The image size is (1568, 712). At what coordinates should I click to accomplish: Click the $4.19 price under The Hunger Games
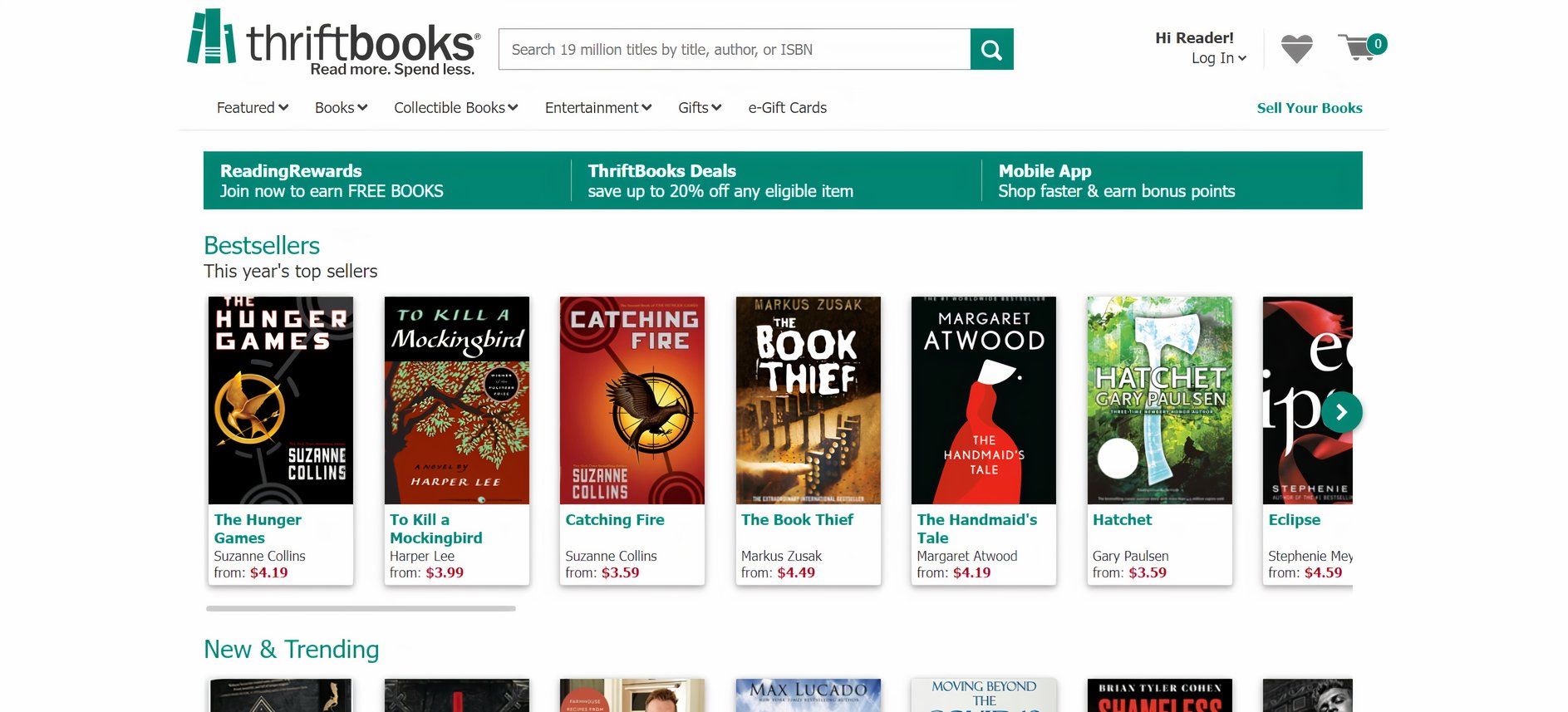(x=268, y=572)
